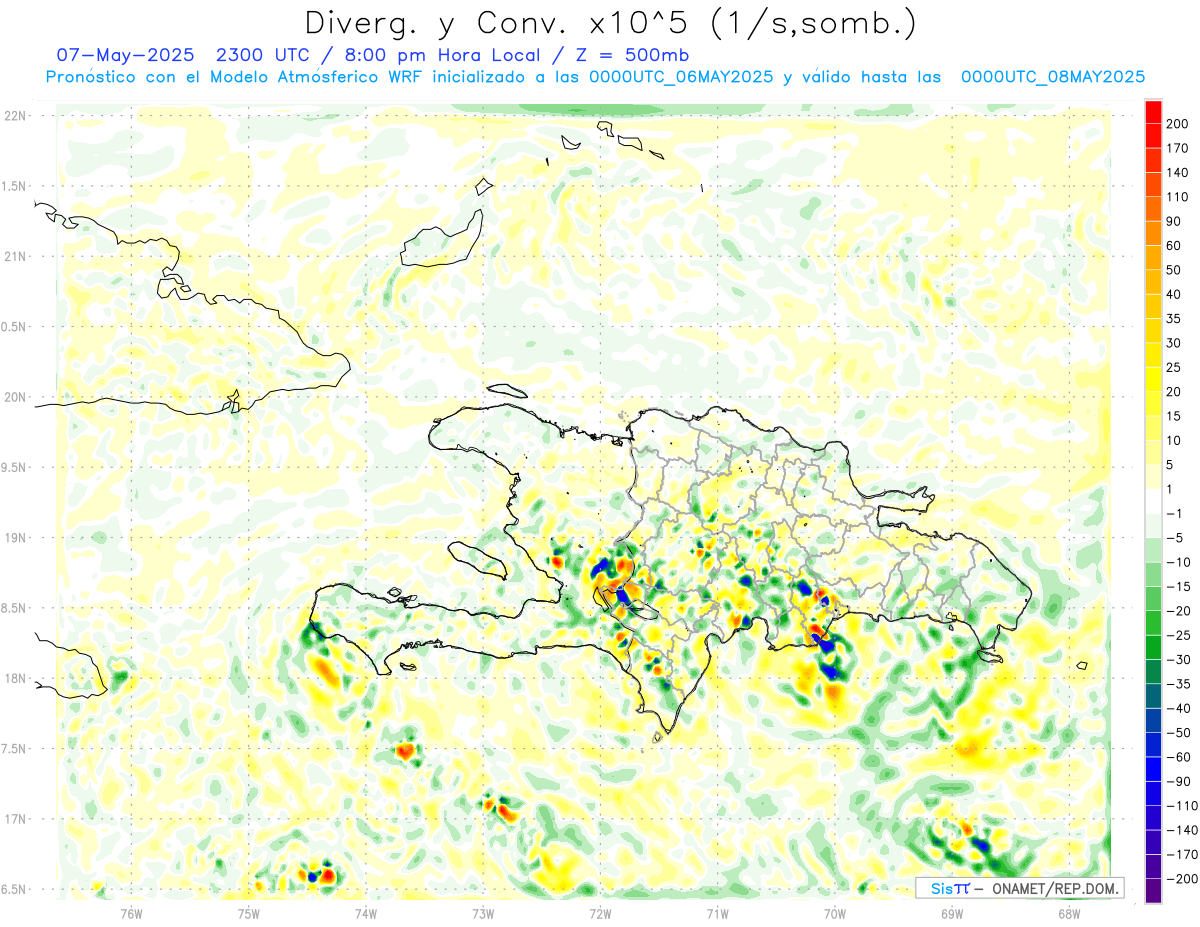Click the '18N' latitude label

click(x=14, y=678)
